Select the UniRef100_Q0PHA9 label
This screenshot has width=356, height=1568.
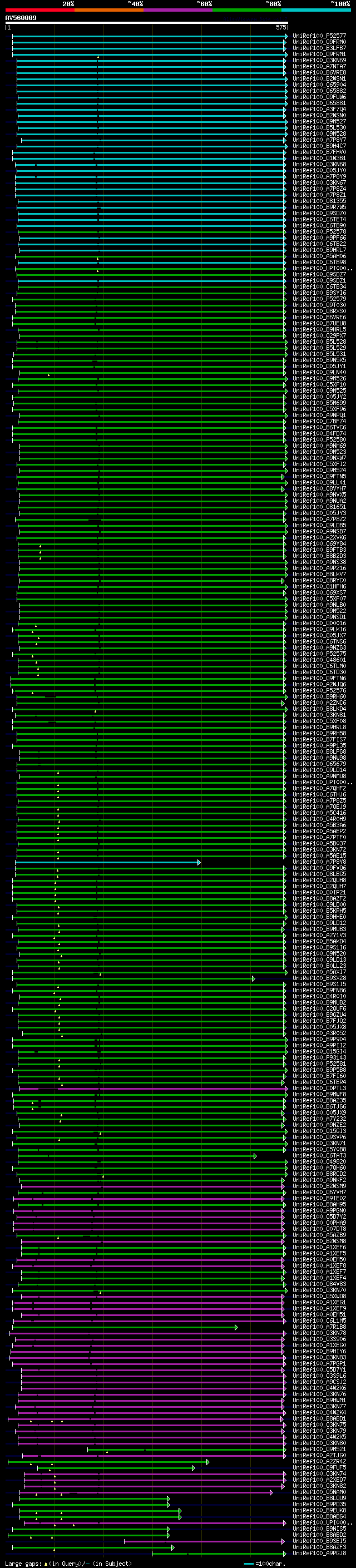coord(319,1222)
